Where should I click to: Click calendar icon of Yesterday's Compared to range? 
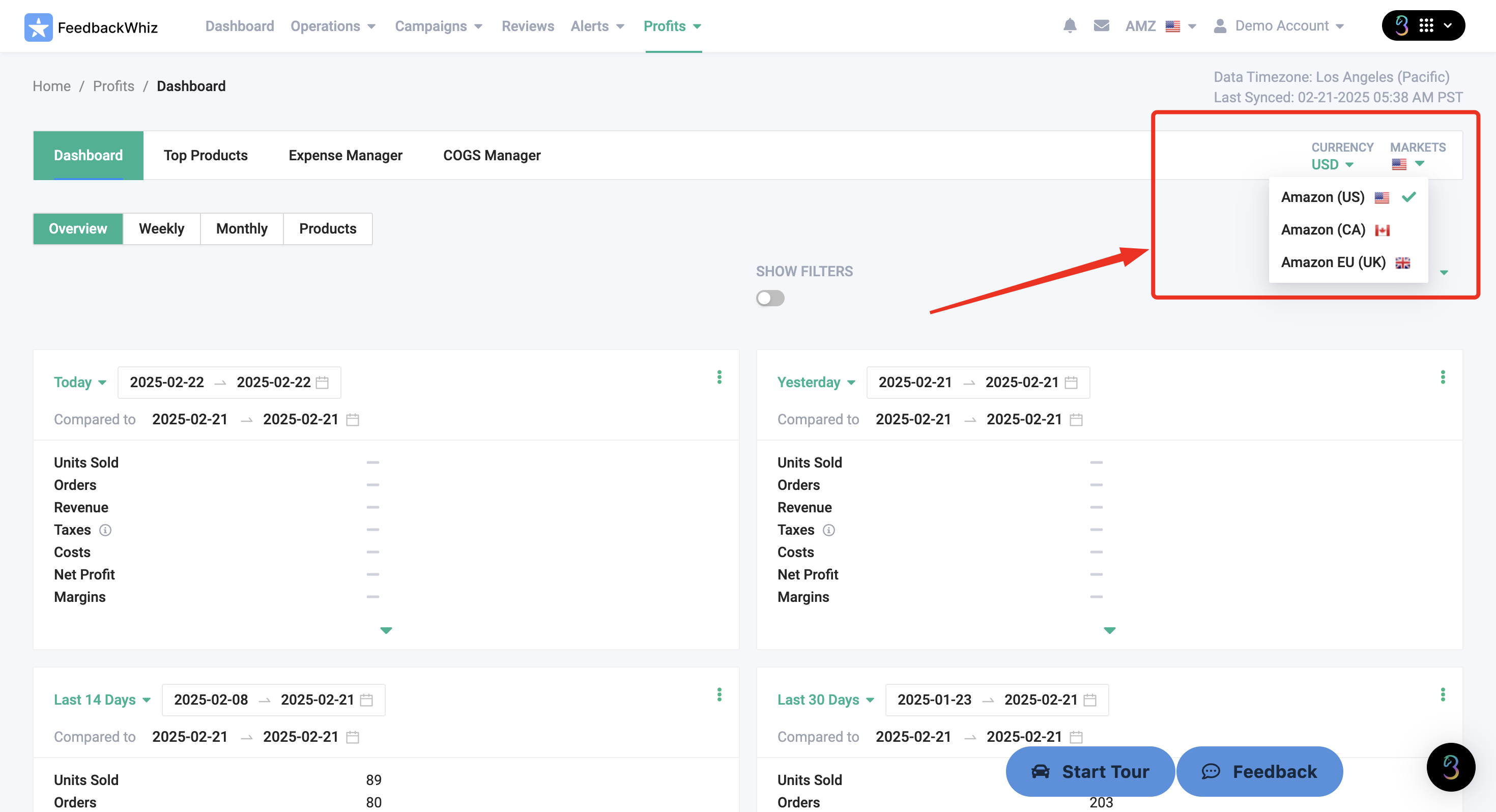(x=1076, y=419)
